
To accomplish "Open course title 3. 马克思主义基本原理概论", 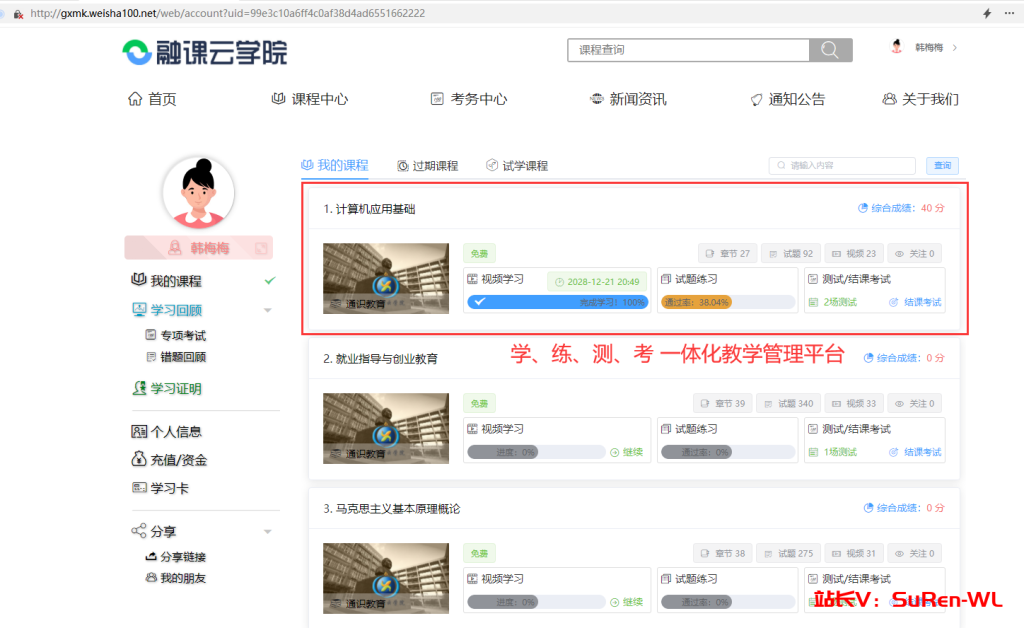I will coord(391,509).
